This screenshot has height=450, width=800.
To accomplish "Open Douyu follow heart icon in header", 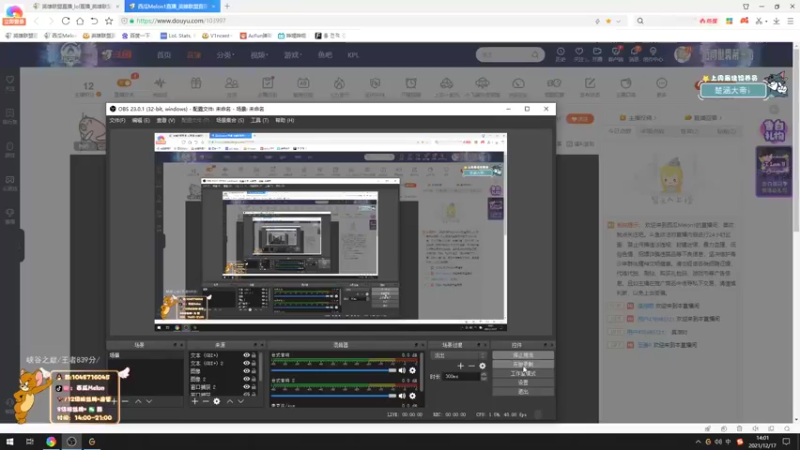I will pos(579,52).
